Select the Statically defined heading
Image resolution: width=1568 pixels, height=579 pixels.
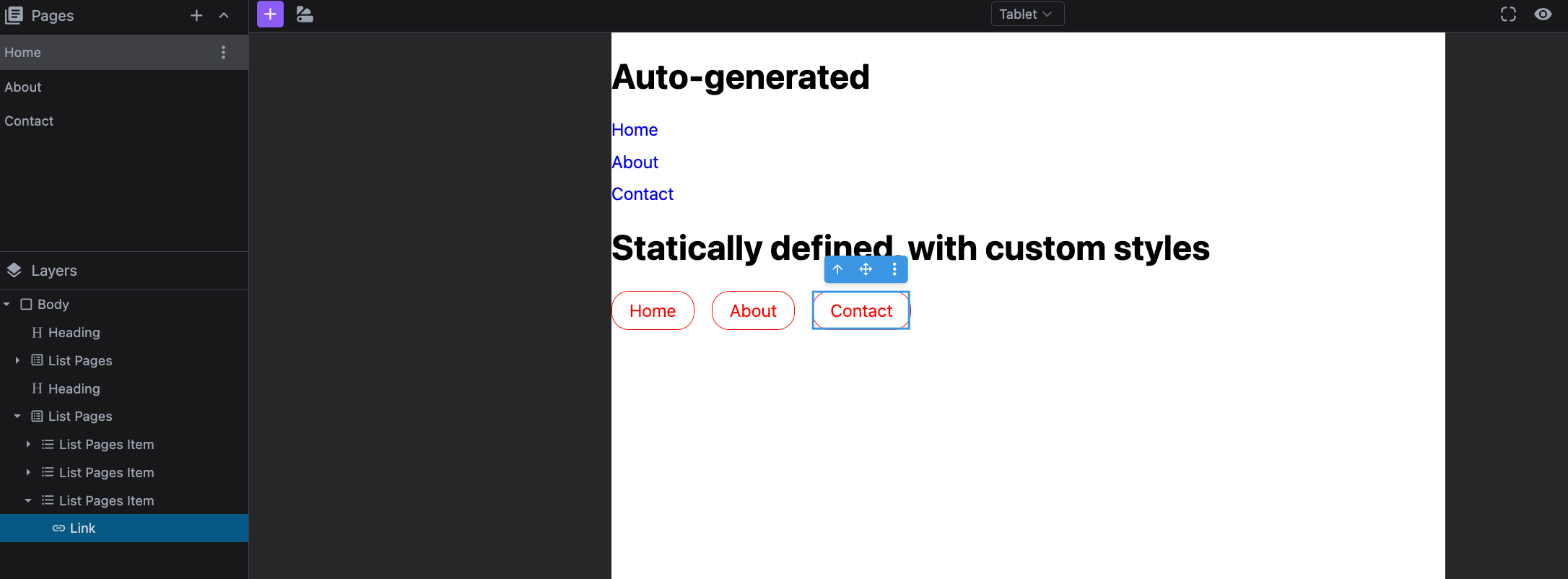(x=910, y=248)
